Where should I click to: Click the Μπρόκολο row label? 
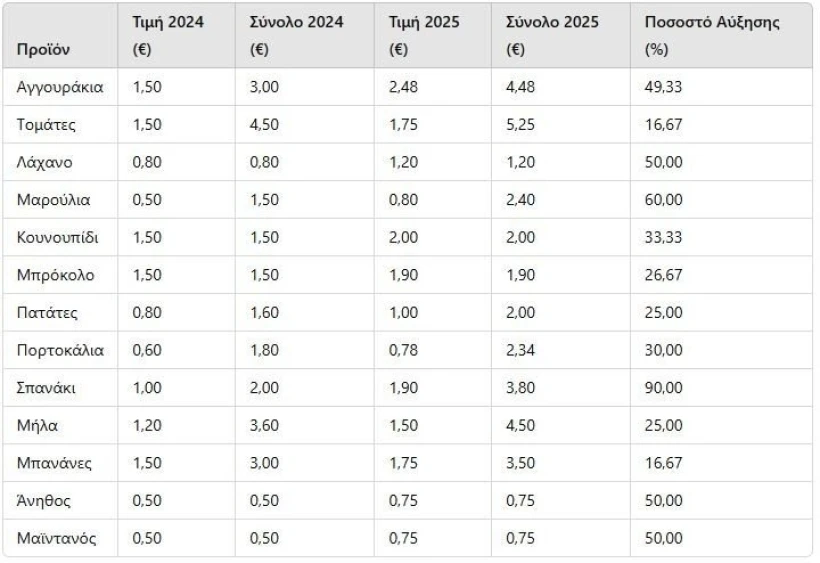(56, 275)
